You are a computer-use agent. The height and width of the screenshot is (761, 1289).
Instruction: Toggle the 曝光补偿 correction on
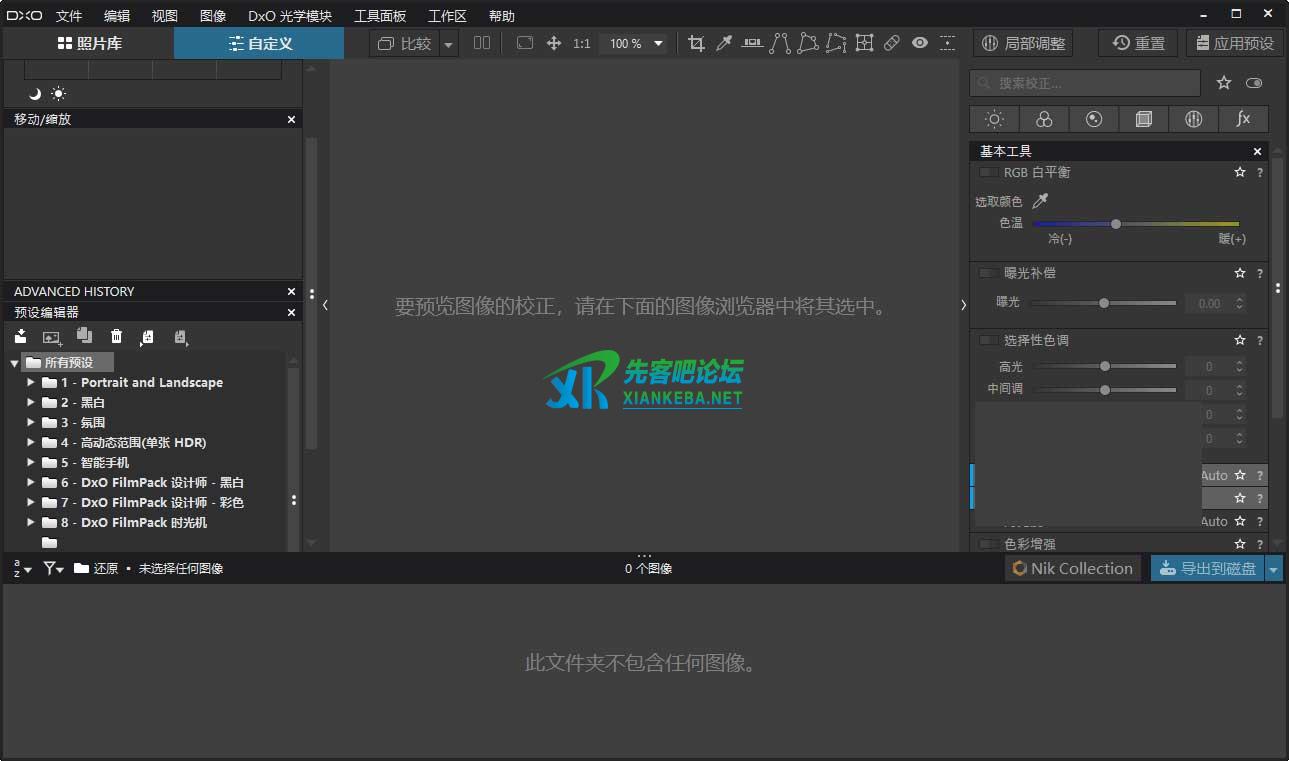(x=988, y=273)
